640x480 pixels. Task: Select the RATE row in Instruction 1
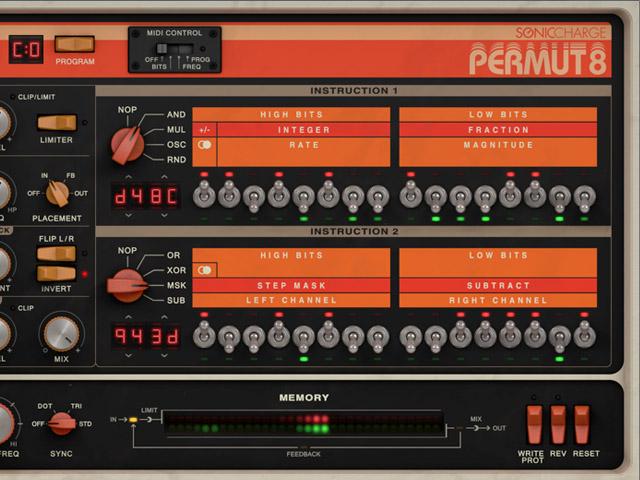303,145
